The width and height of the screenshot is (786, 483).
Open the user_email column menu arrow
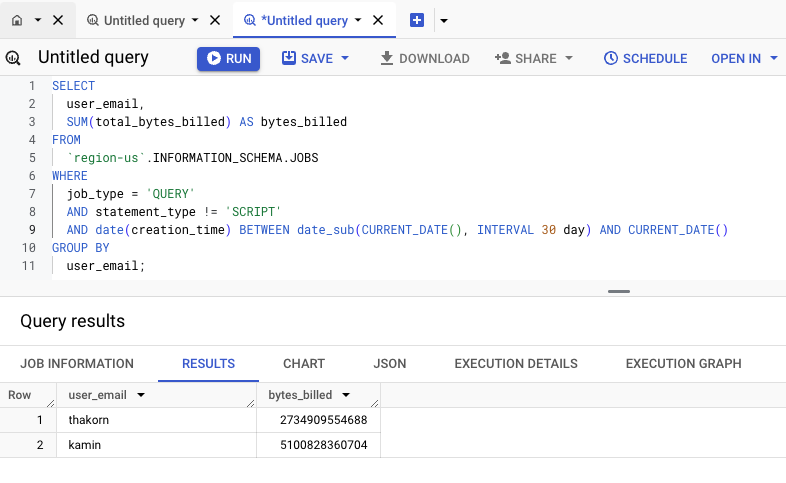tap(141, 395)
